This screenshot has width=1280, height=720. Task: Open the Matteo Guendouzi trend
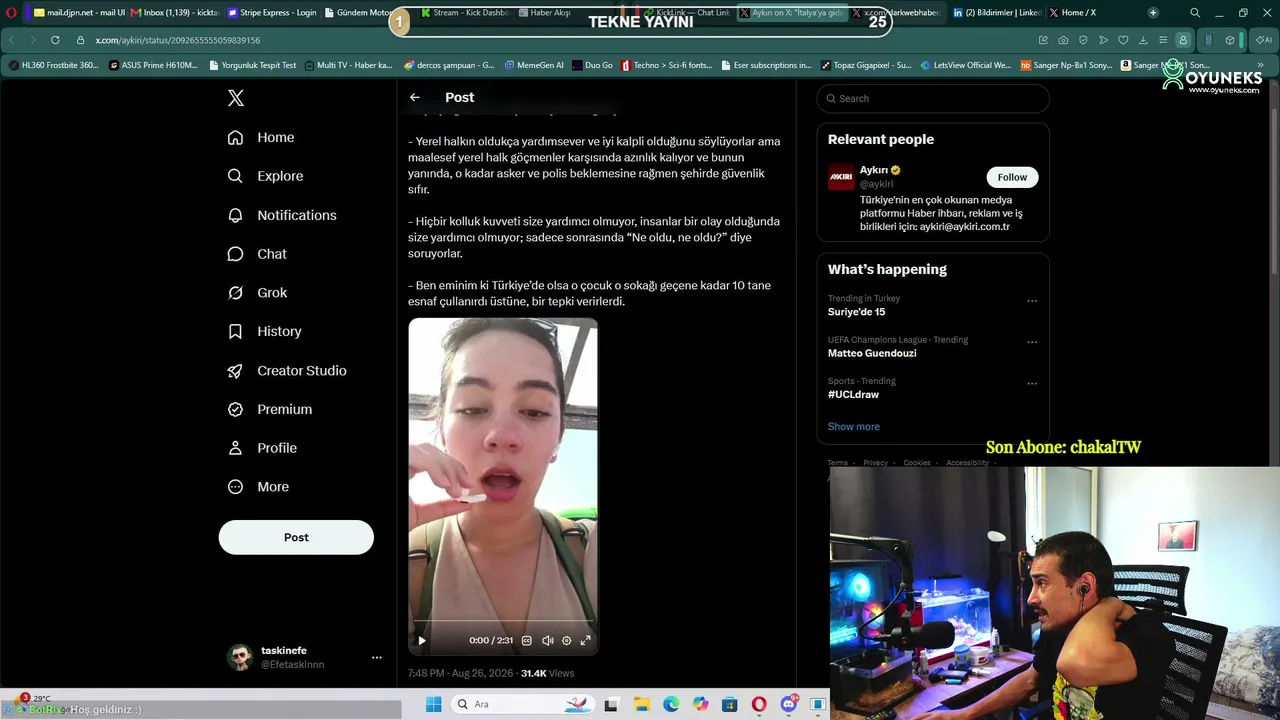click(x=872, y=353)
